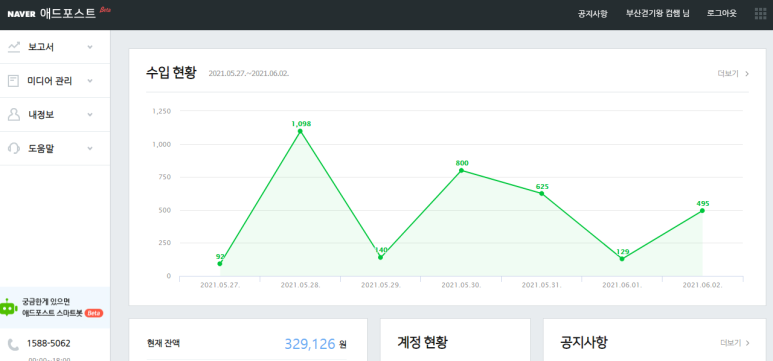Click the 부산걷기왕 컴행 님 account name

click(x=658, y=14)
